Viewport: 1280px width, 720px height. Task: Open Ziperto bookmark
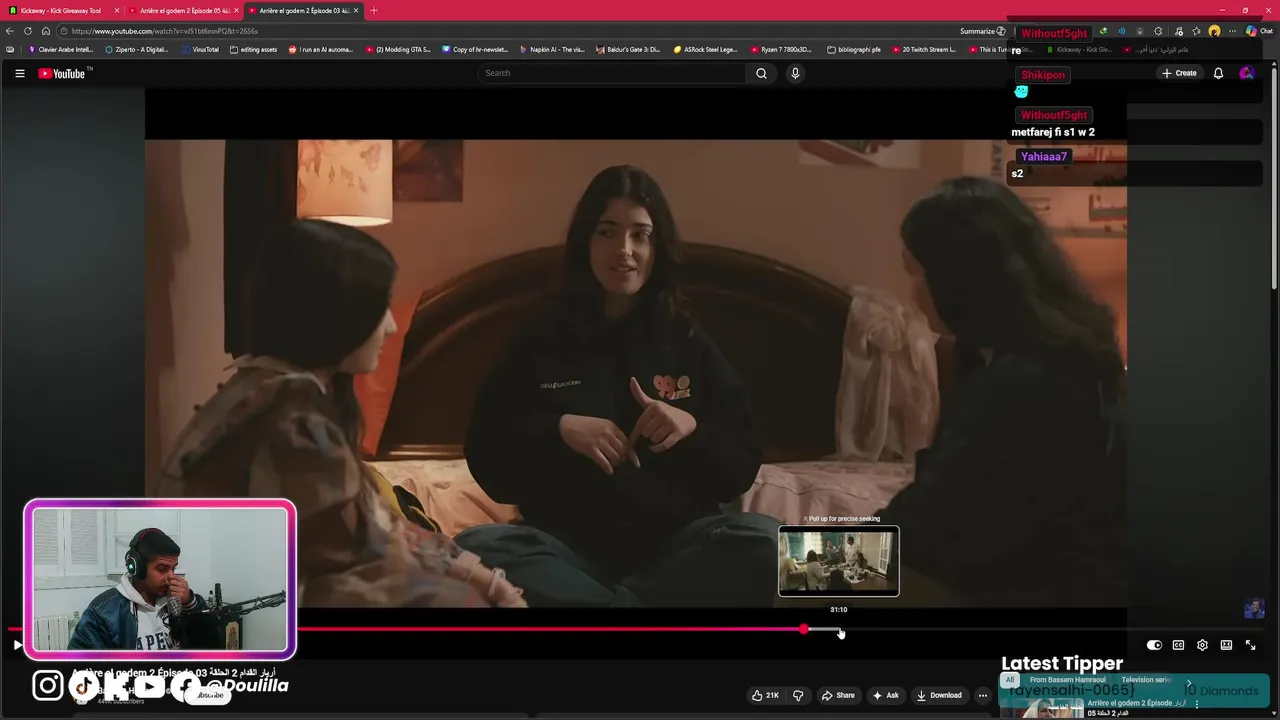(137, 49)
